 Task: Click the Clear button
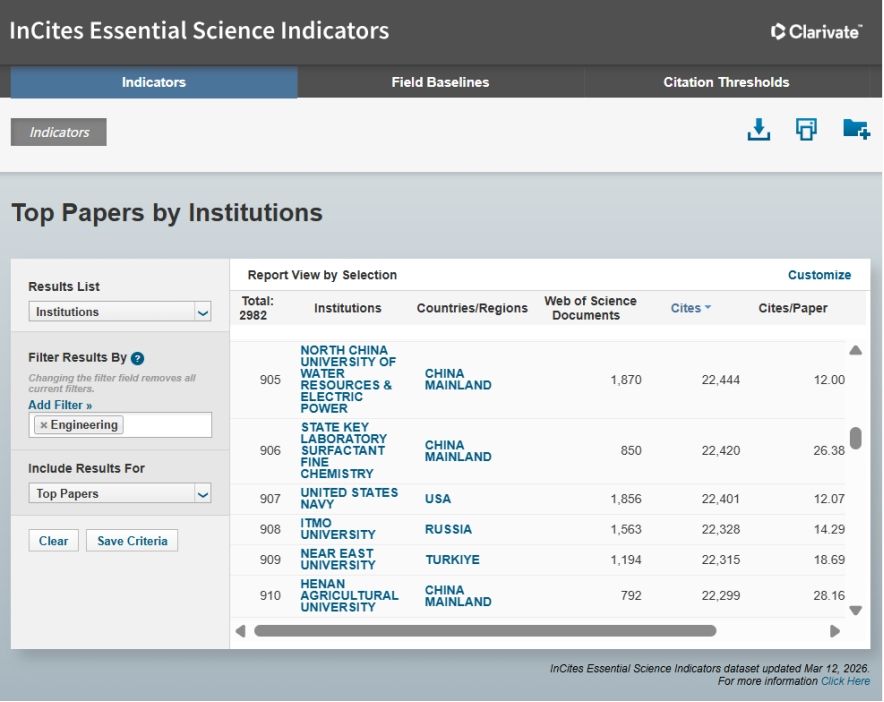(53, 541)
